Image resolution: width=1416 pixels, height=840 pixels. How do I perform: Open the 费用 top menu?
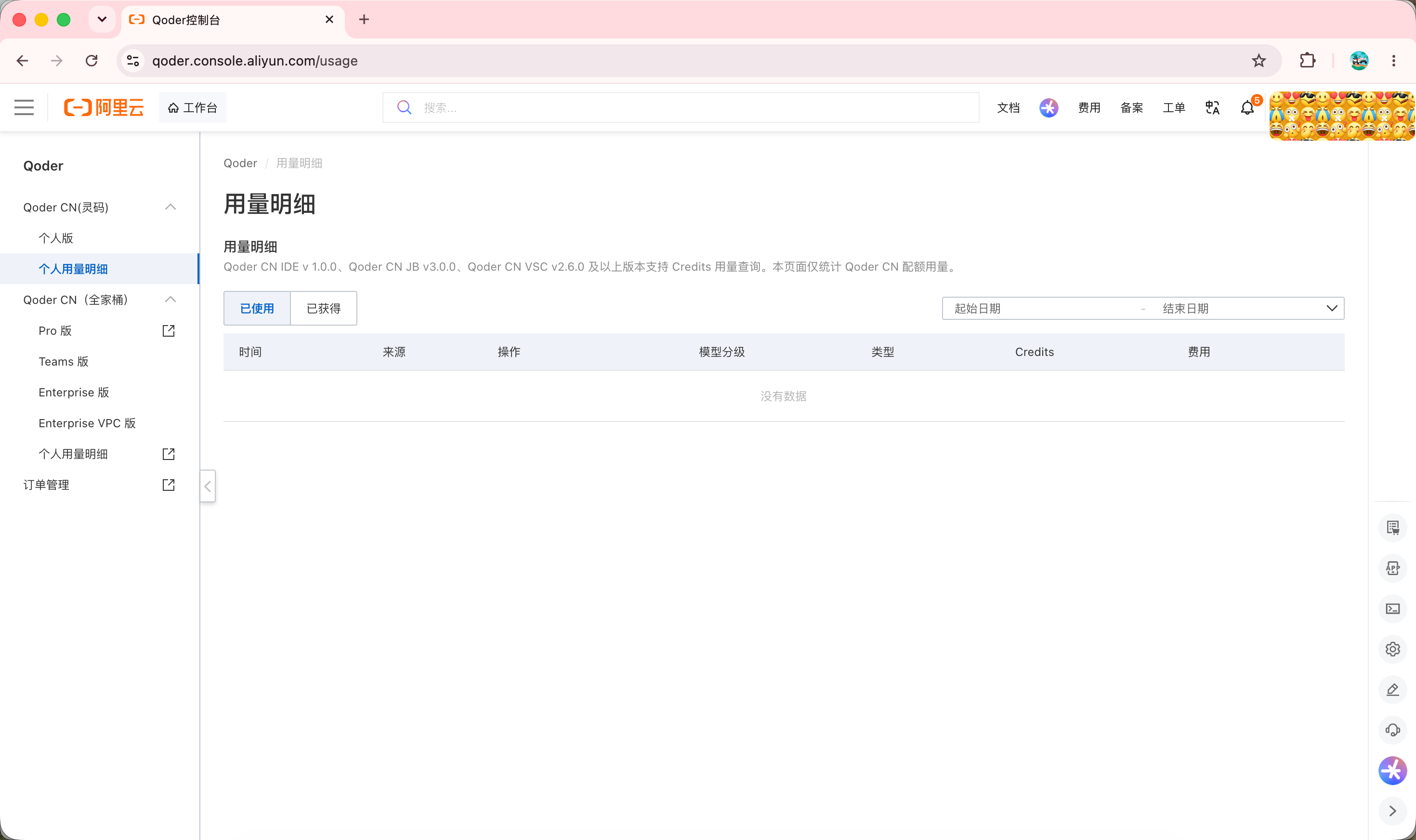click(x=1089, y=107)
